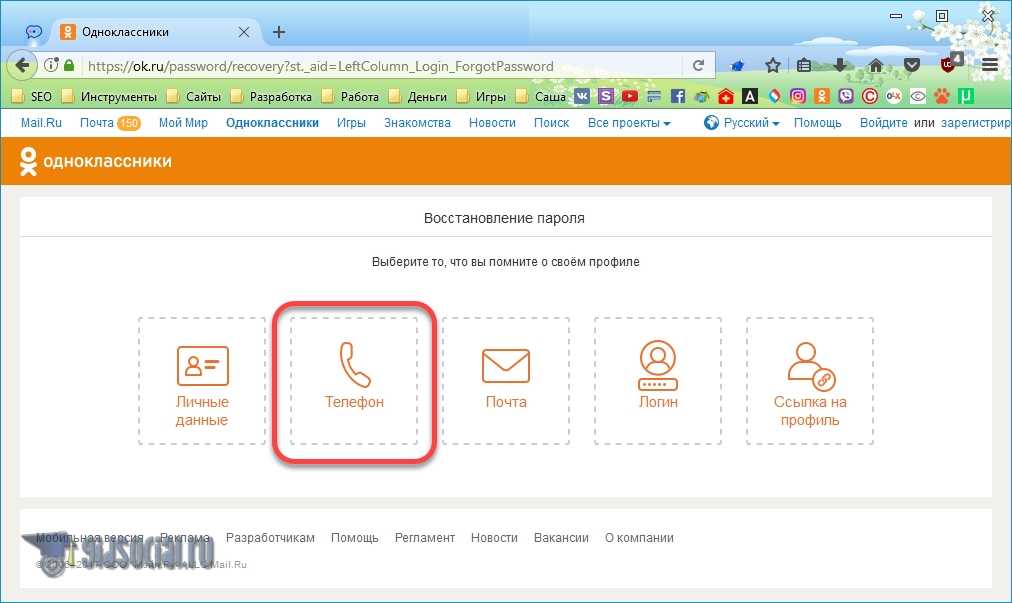Select the Почта envelope recovery option
The image size is (1012, 603).
[506, 380]
